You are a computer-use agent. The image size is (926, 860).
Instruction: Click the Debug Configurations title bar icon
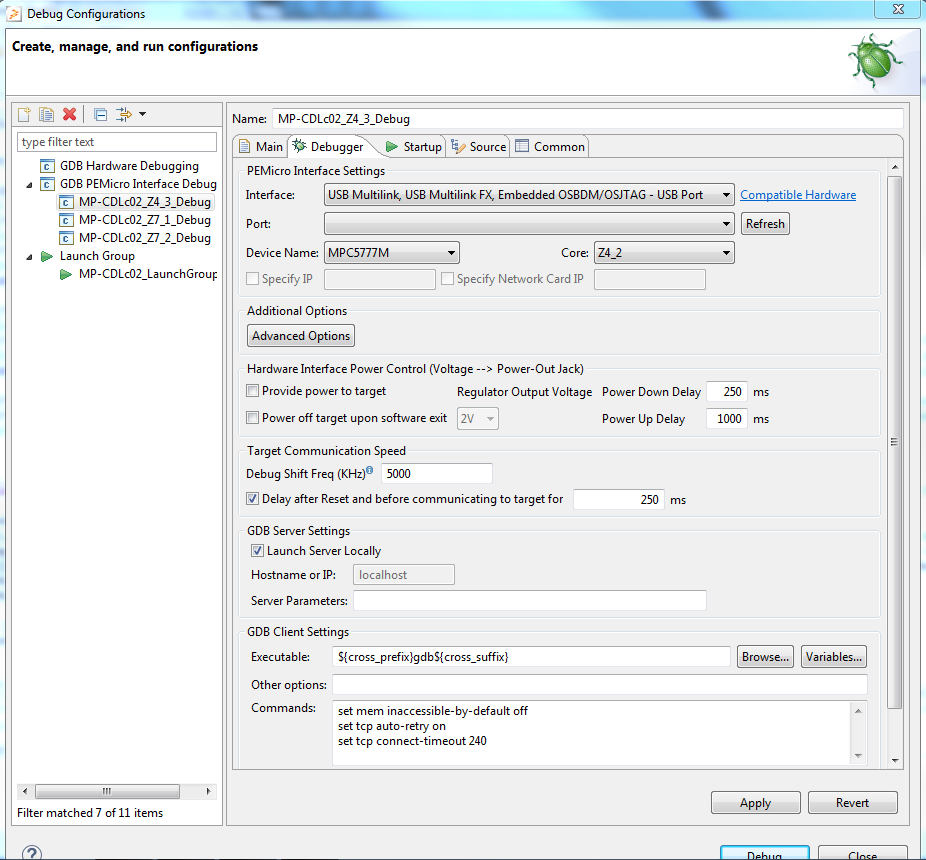(x=15, y=14)
